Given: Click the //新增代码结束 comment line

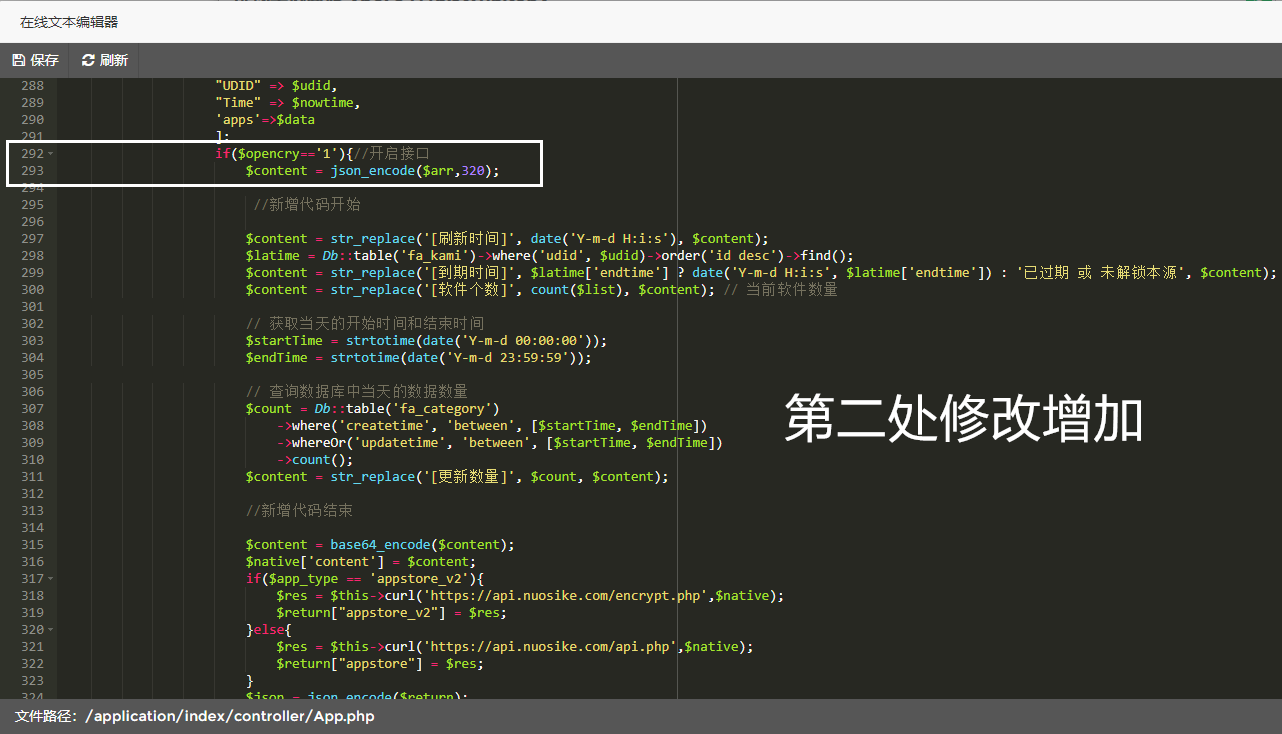Looking at the screenshot, I should [299, 510].
